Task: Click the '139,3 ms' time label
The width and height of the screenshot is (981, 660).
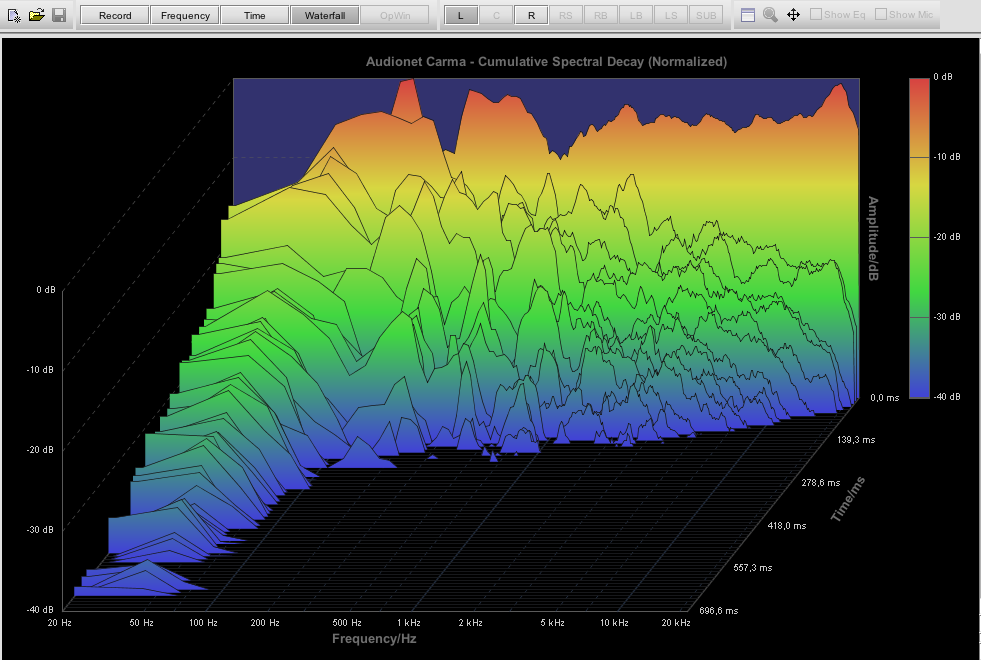Action: point(856,440)
